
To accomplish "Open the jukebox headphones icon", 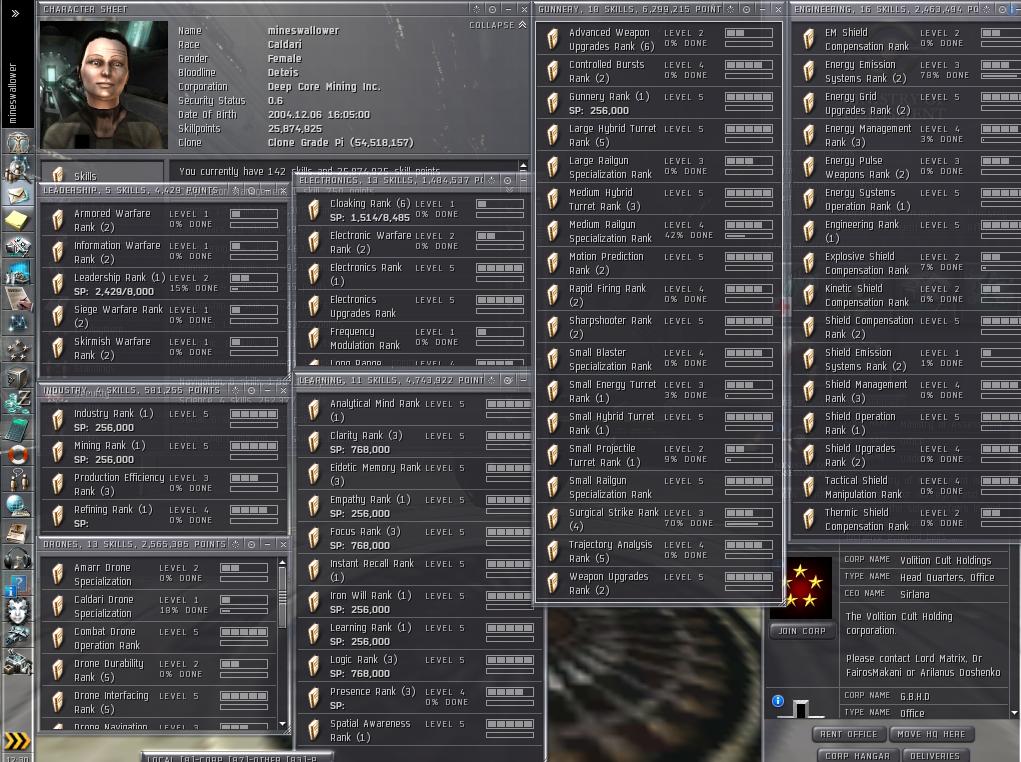I will [x=18, y=558].
